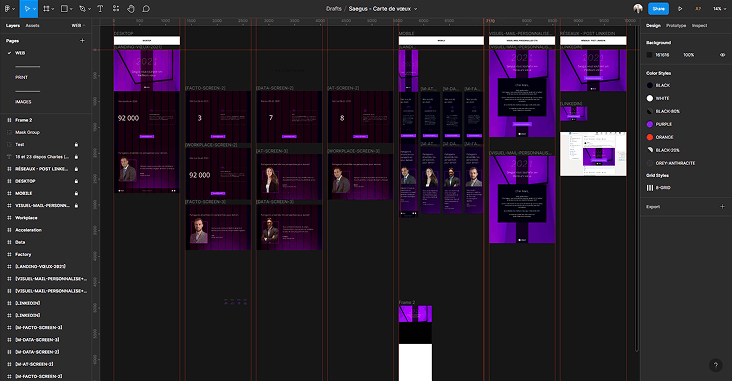The width and height of the screenshot is (732, 381).
Task: Toggle background color visibility eye
Action: pyautogui.click(x=723, y=55)
